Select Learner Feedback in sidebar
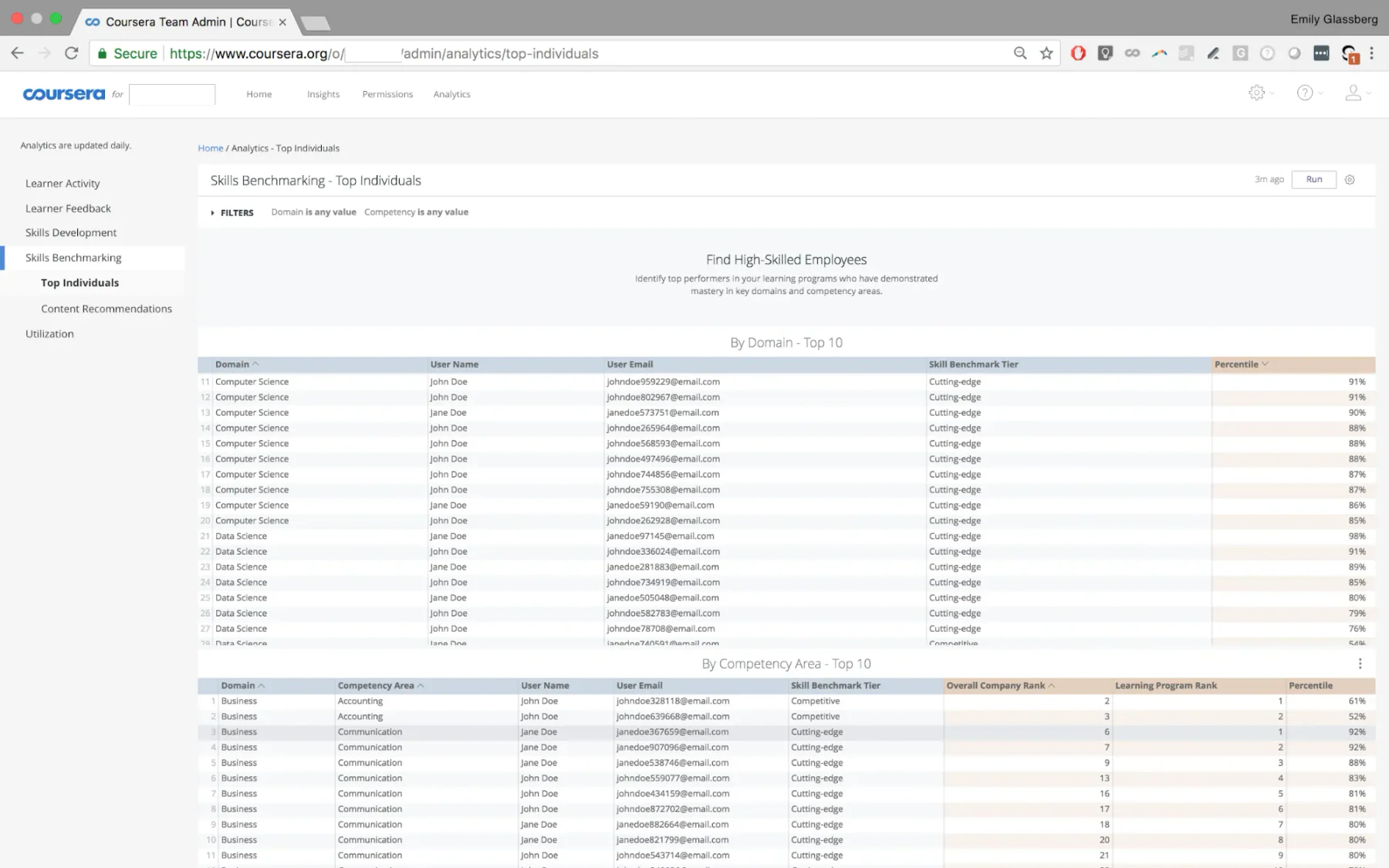 pos(68,208)
